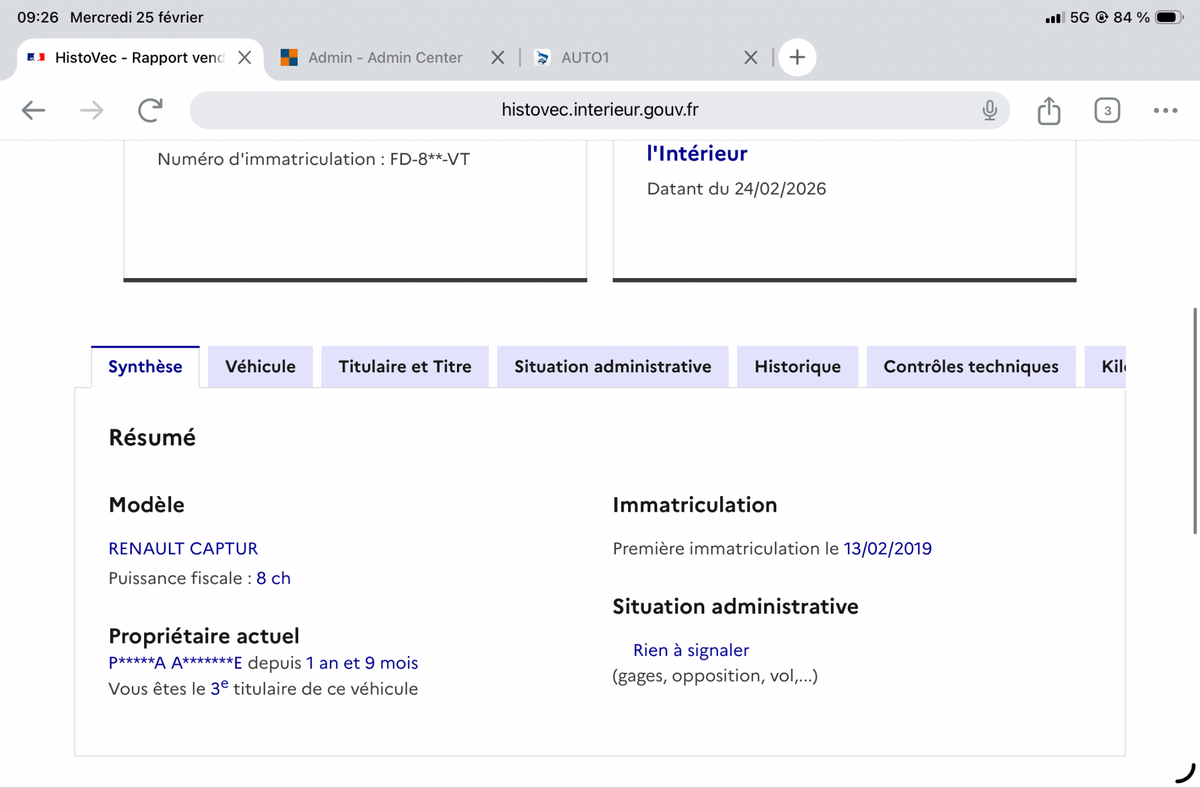Tap the microphone icon in address bar
Image resolution: width=1200 pixels, height=788 pixels.
[x=989, y=110]
